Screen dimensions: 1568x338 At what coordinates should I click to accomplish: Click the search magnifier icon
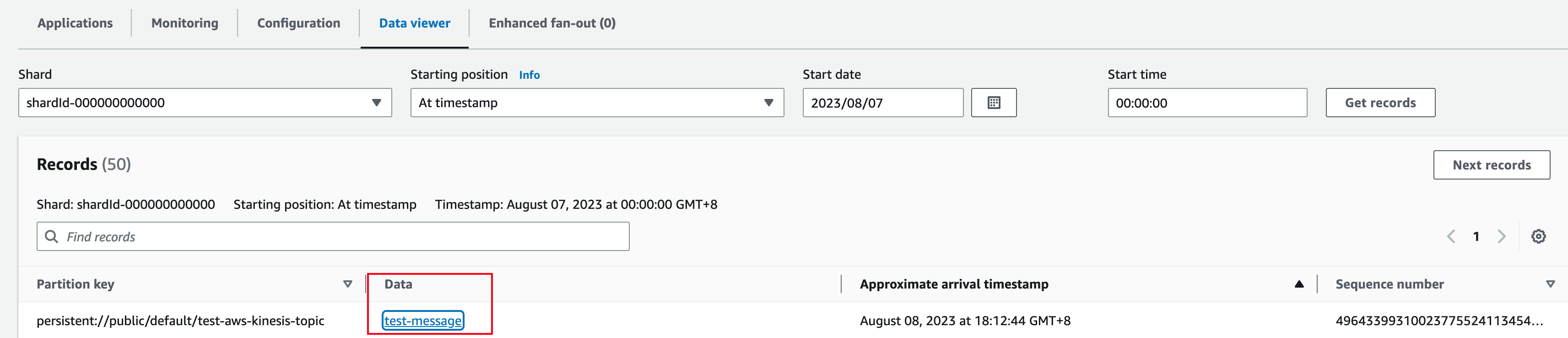tap(52, 236)
